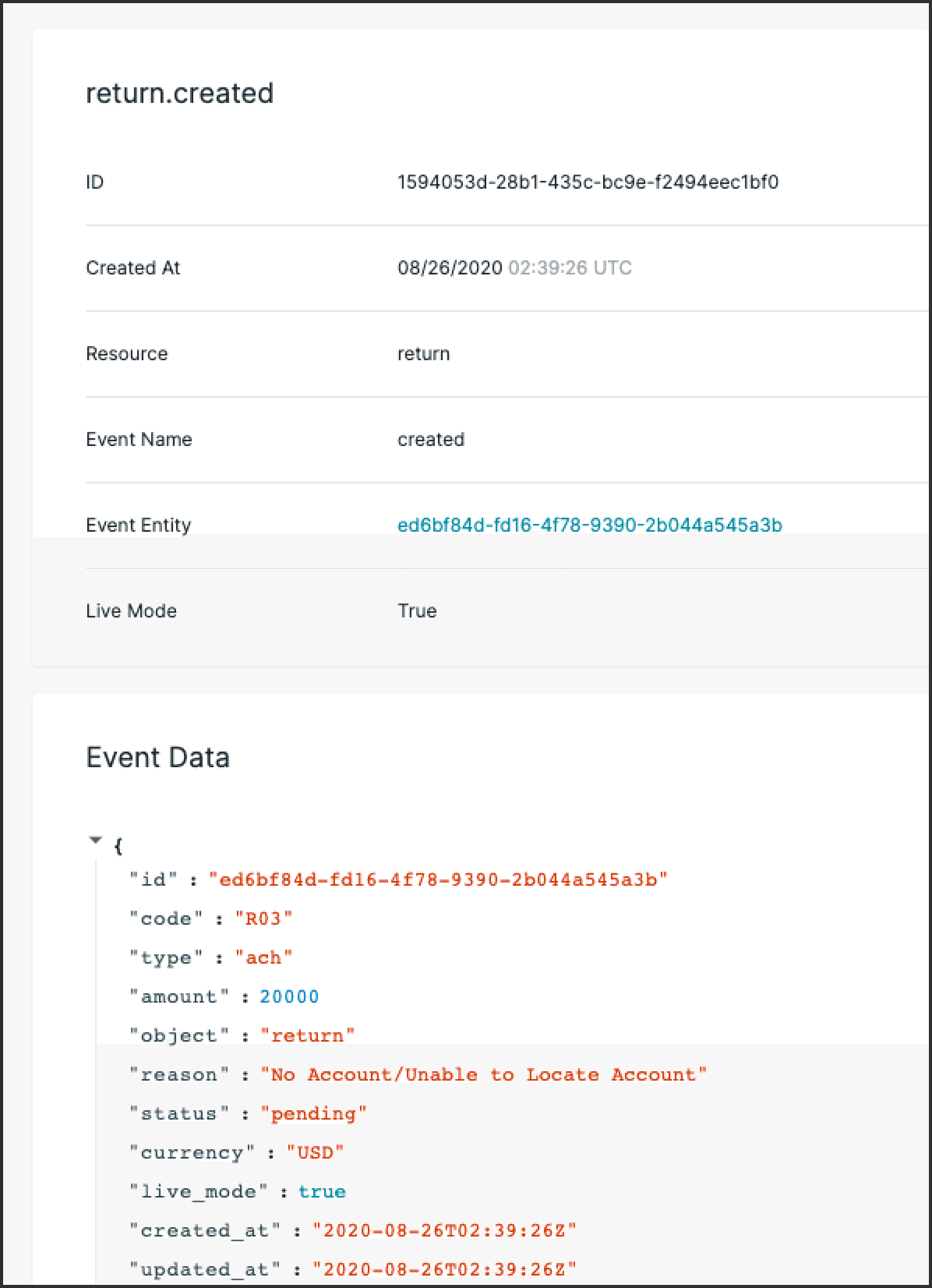The width and height of the screenshot is (932, 1288).
Task: Click the live_mode true value in JSON
Action: pos(323,1191)
